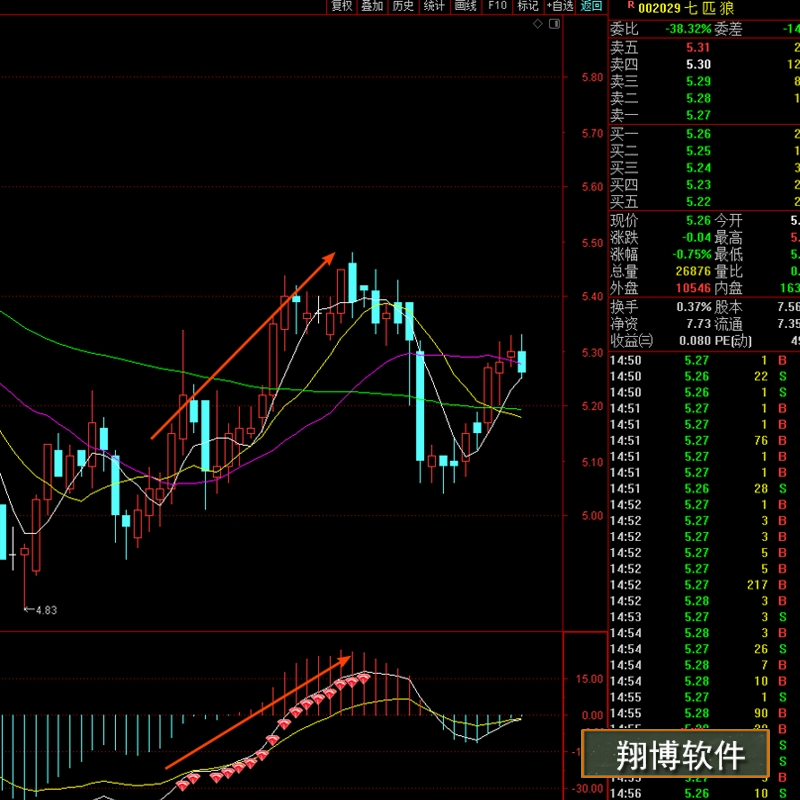
Task: Select the 买二 5.25 bid row
Action: (704, 151)
